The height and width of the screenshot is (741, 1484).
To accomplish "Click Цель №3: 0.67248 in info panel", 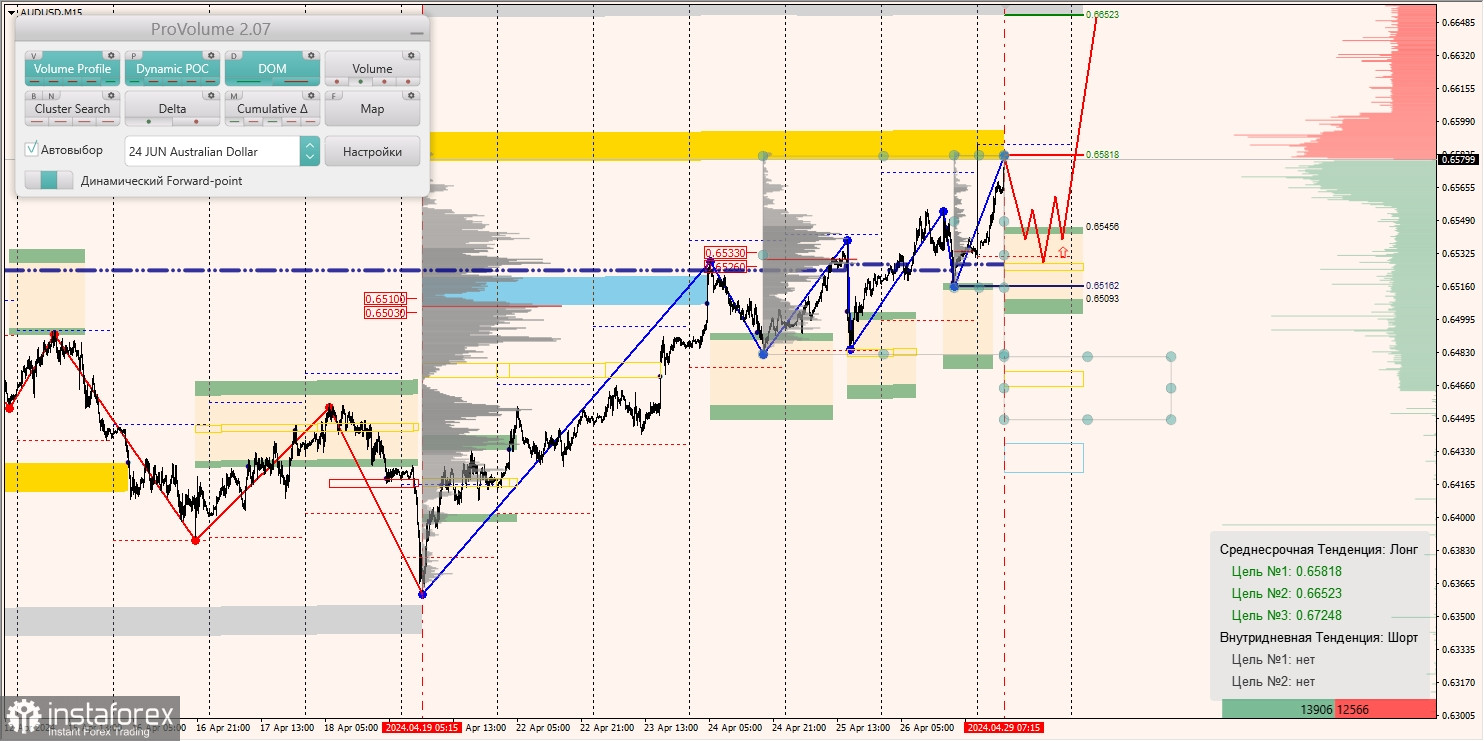I will click(1287, 615).
